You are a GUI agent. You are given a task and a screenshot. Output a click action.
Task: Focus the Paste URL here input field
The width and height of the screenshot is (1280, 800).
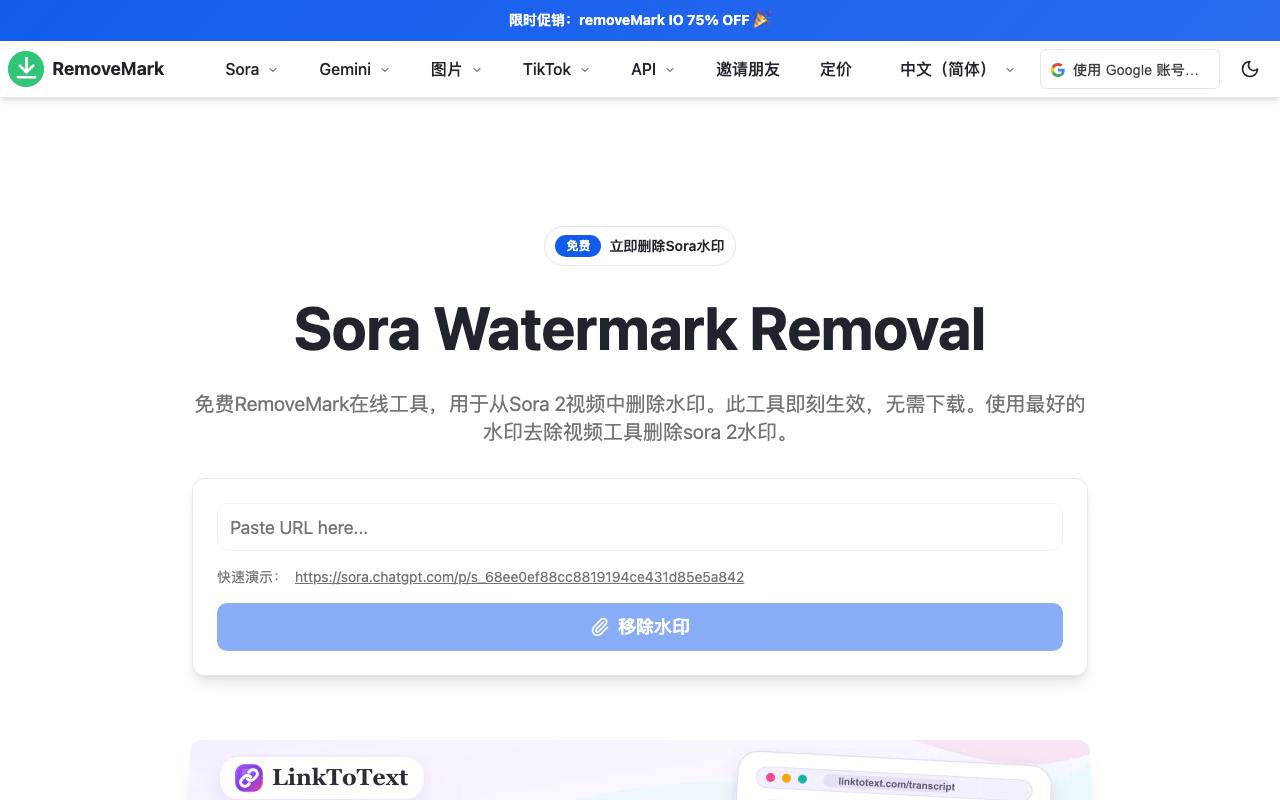640,527
